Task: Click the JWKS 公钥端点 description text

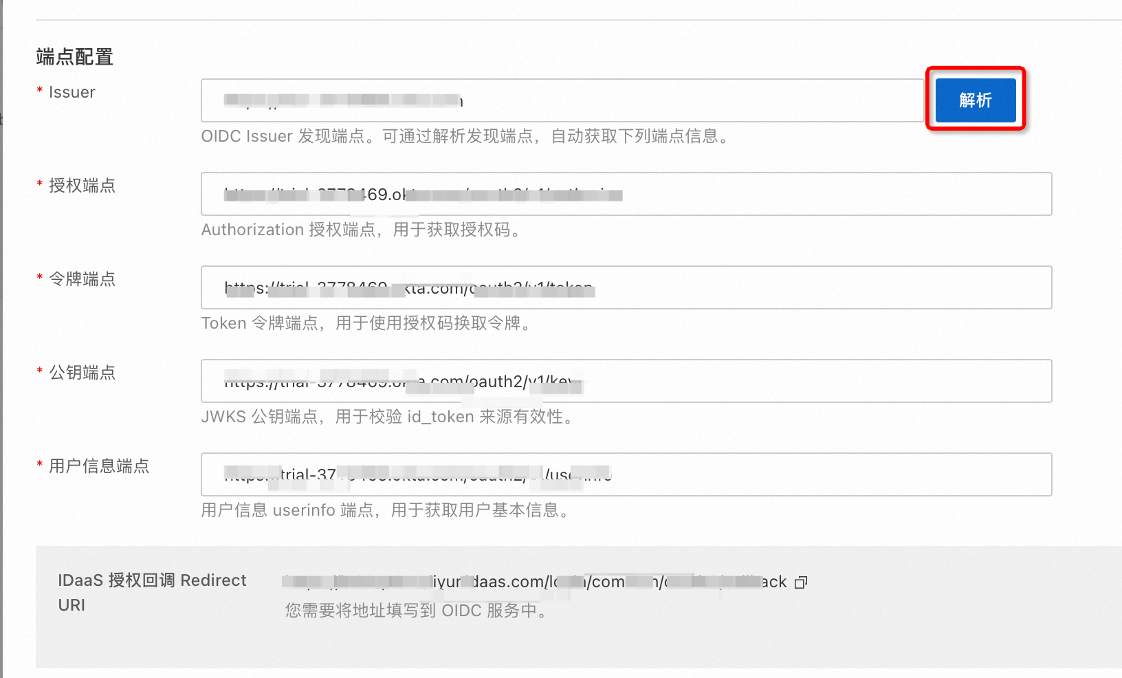Action: (x=388, y=417)
